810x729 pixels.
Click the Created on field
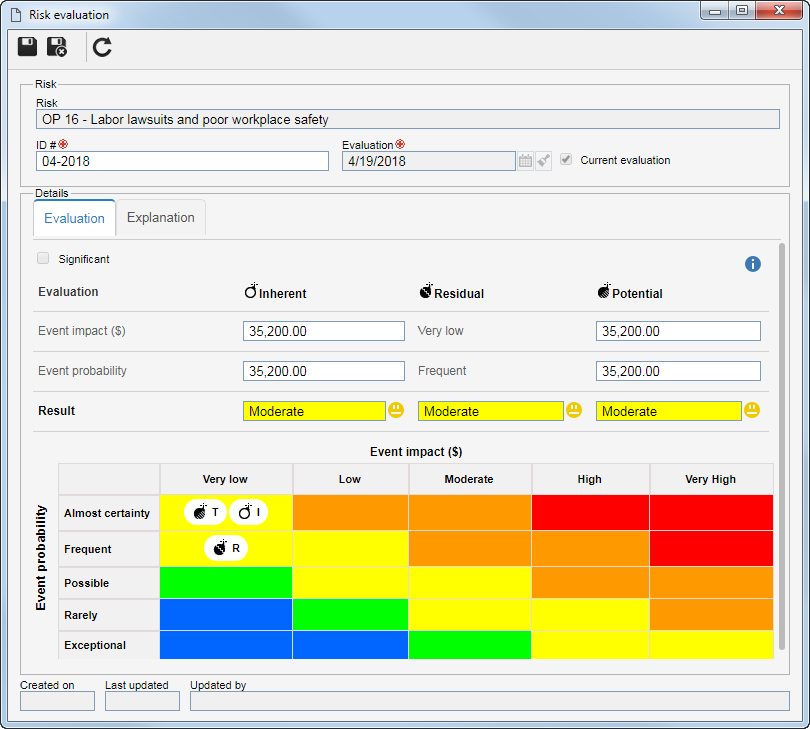point(57,701)
